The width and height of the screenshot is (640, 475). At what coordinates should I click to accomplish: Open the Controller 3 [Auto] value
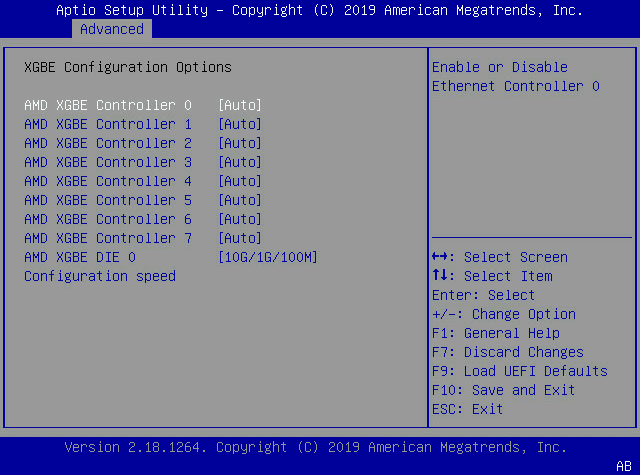240,162
